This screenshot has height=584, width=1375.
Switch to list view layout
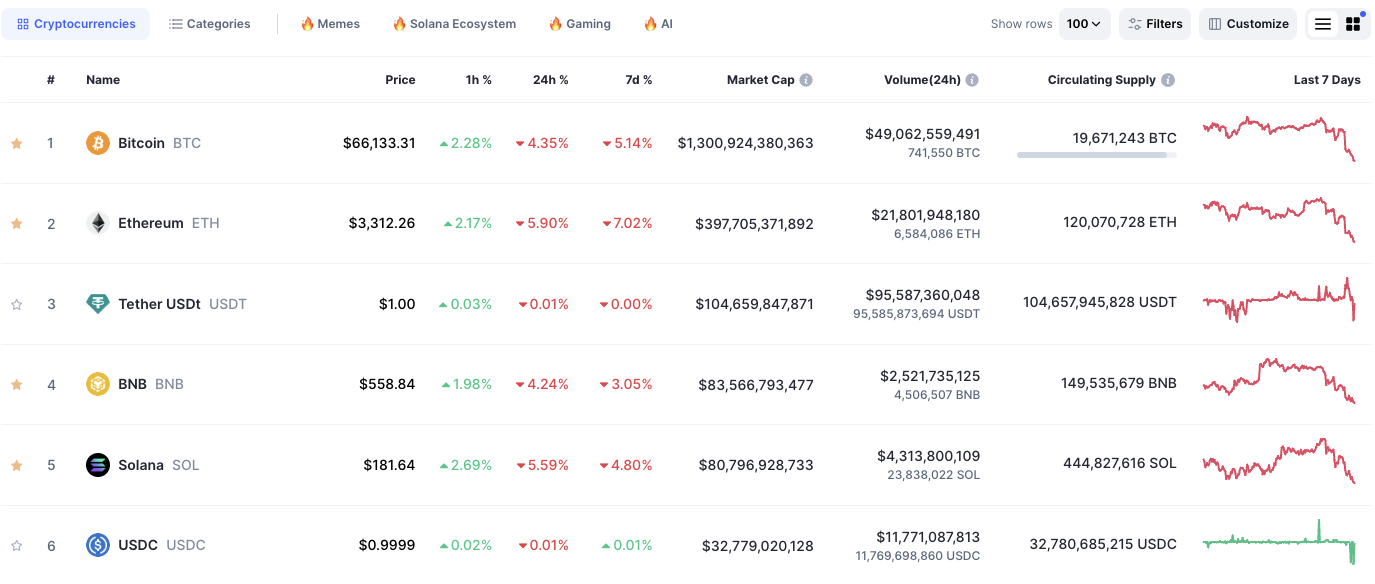1323,24
